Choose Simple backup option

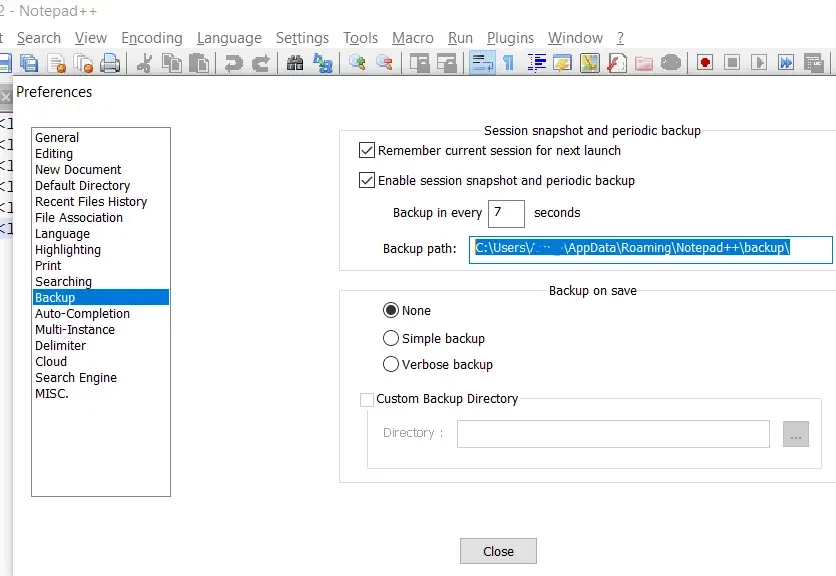click(391, 337)
